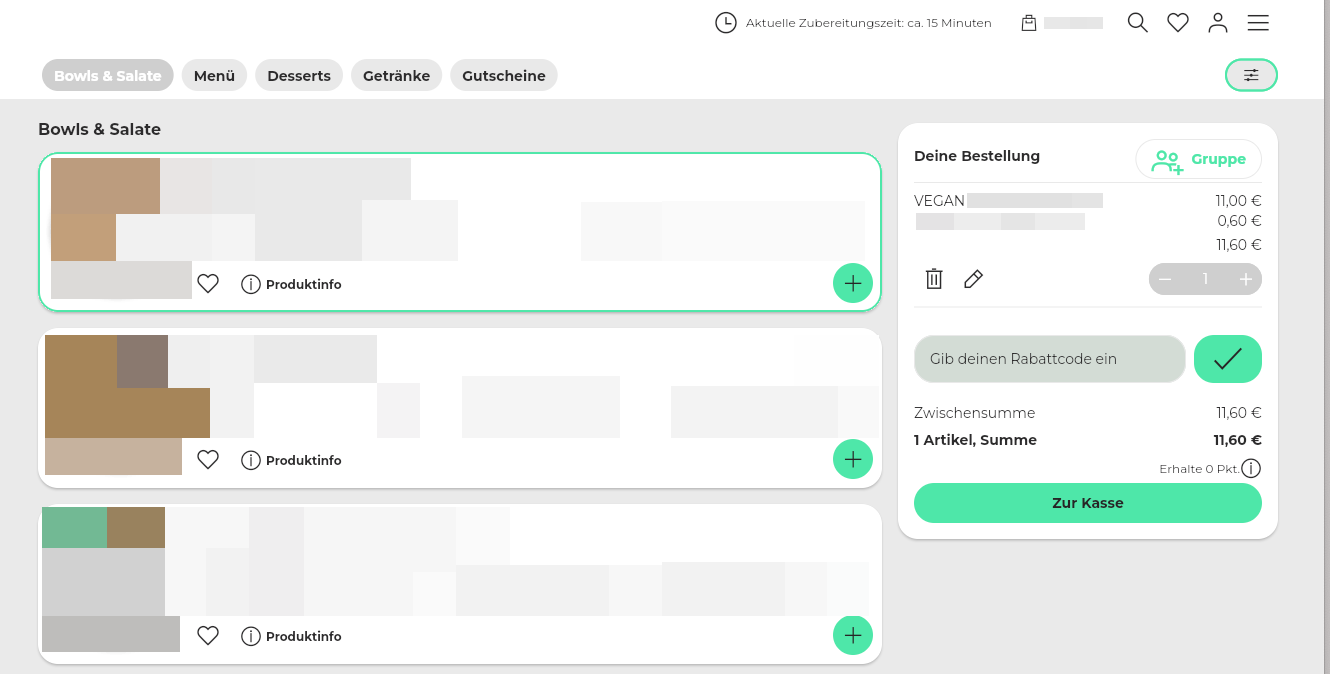Image resolution: width=1330 pixels, height=674 pixels.
Task: Open the search magnifier icon
Action: pos(1137,23)
